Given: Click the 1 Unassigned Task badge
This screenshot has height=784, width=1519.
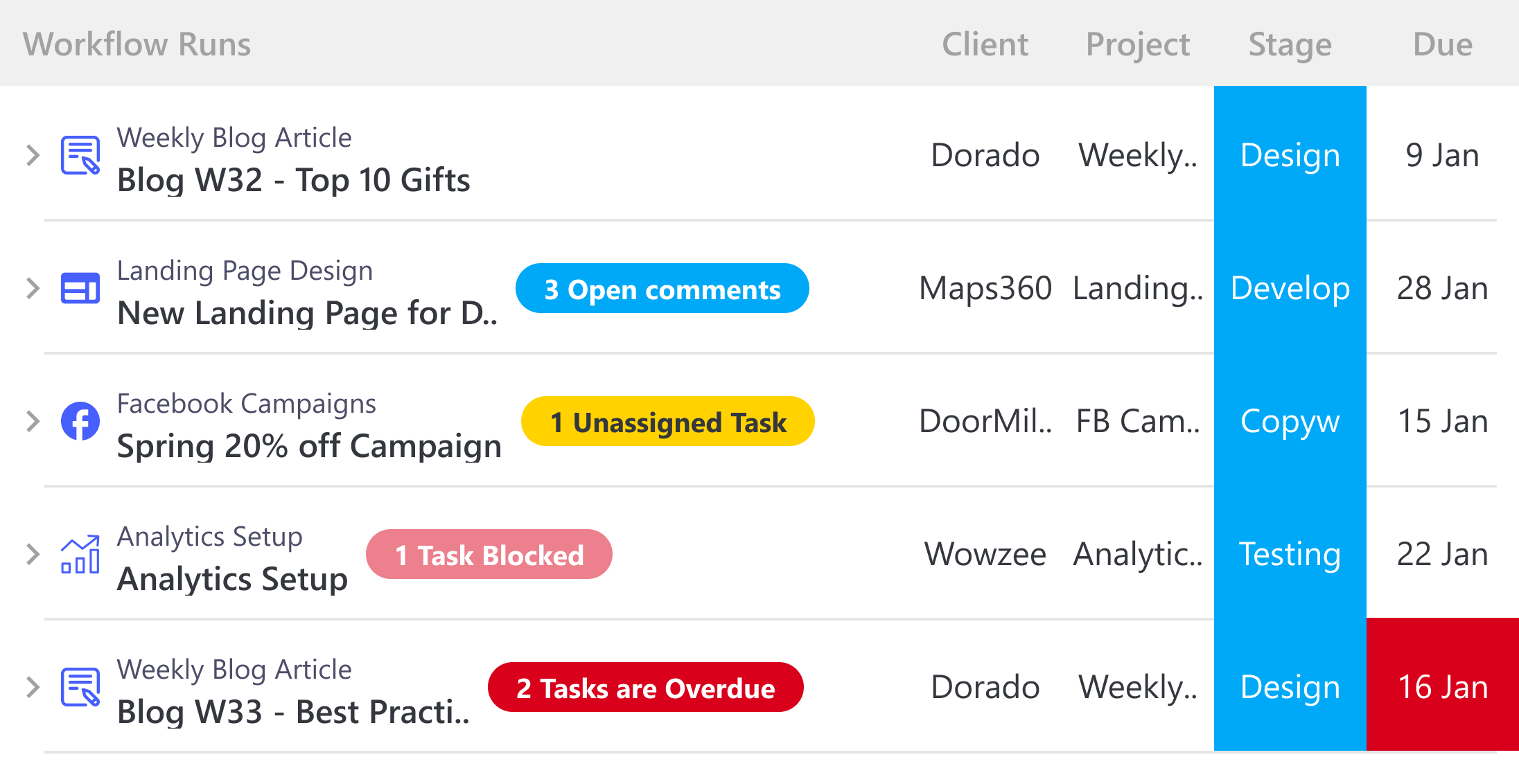Looking at the screenshot, I should tap(667, 422).
